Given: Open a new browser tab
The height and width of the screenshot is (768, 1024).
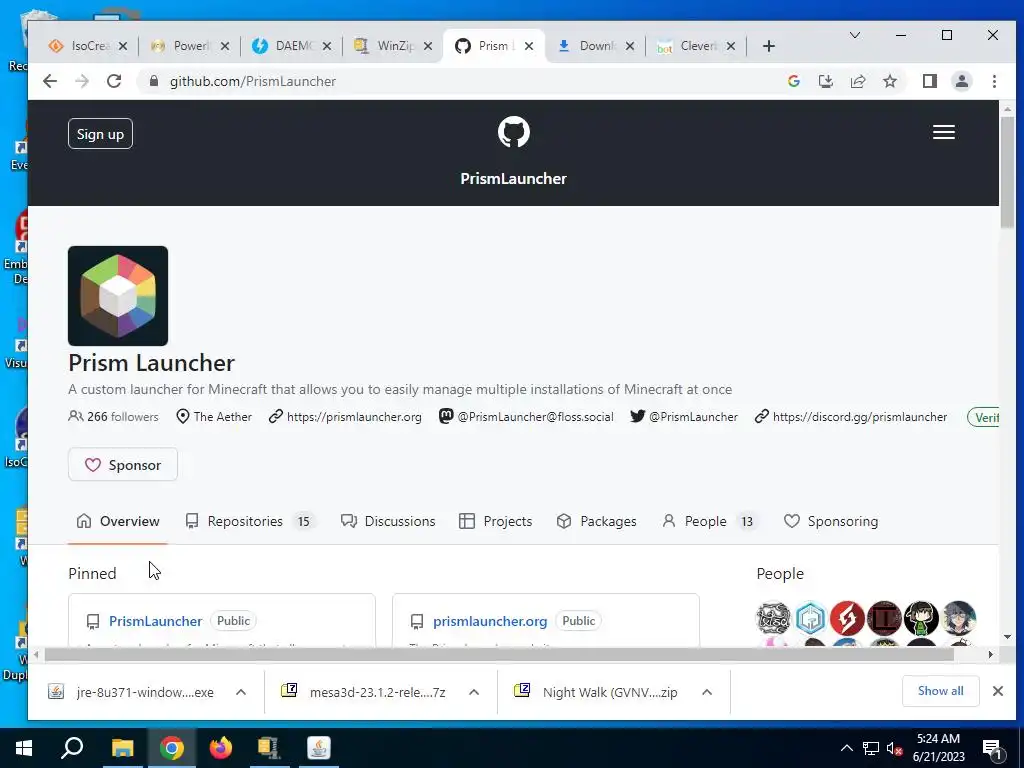Looking at the screenshot, I should [769, 46].
